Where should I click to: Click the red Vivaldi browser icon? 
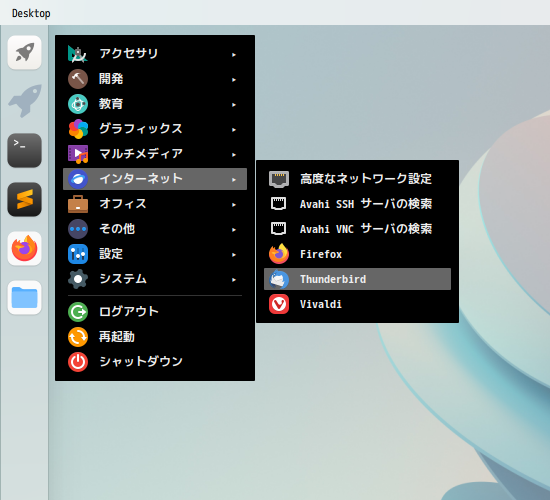coord(279,304)
